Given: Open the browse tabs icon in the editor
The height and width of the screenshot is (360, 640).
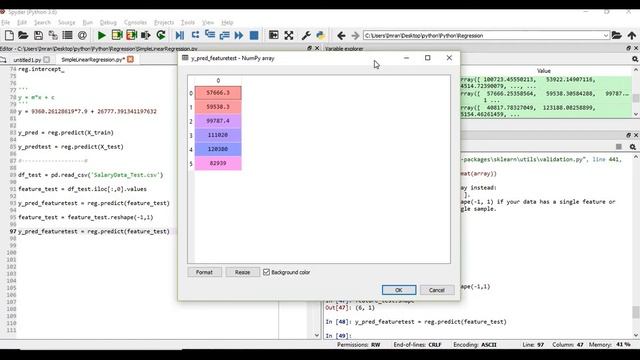Looking at the screenshot, I should point(4,60).
